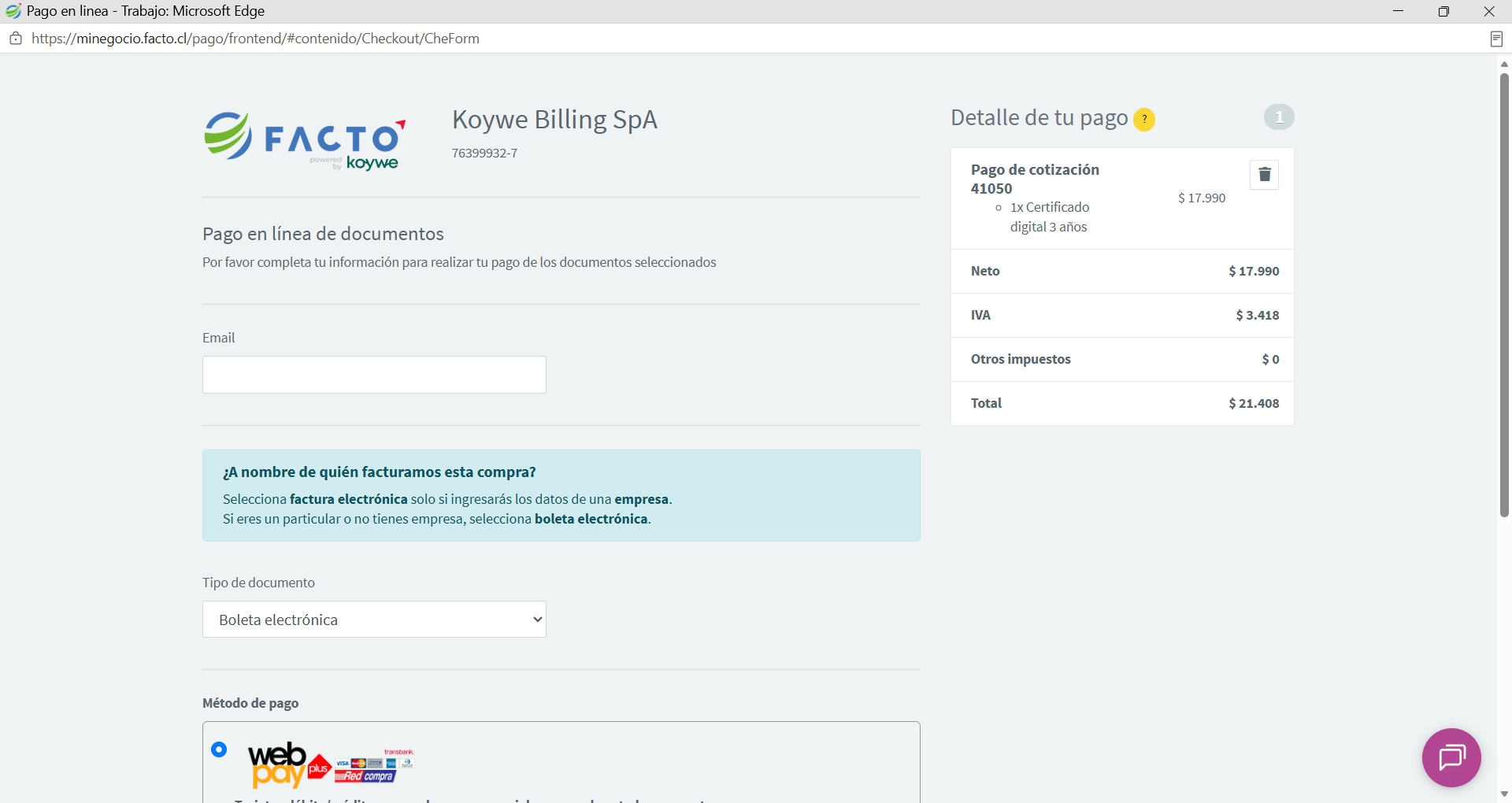Image resolution: width=1512 pixels, height=803 pixels.
Task: Click the Koywe Billing SpA heading
Action: point(554,120)
